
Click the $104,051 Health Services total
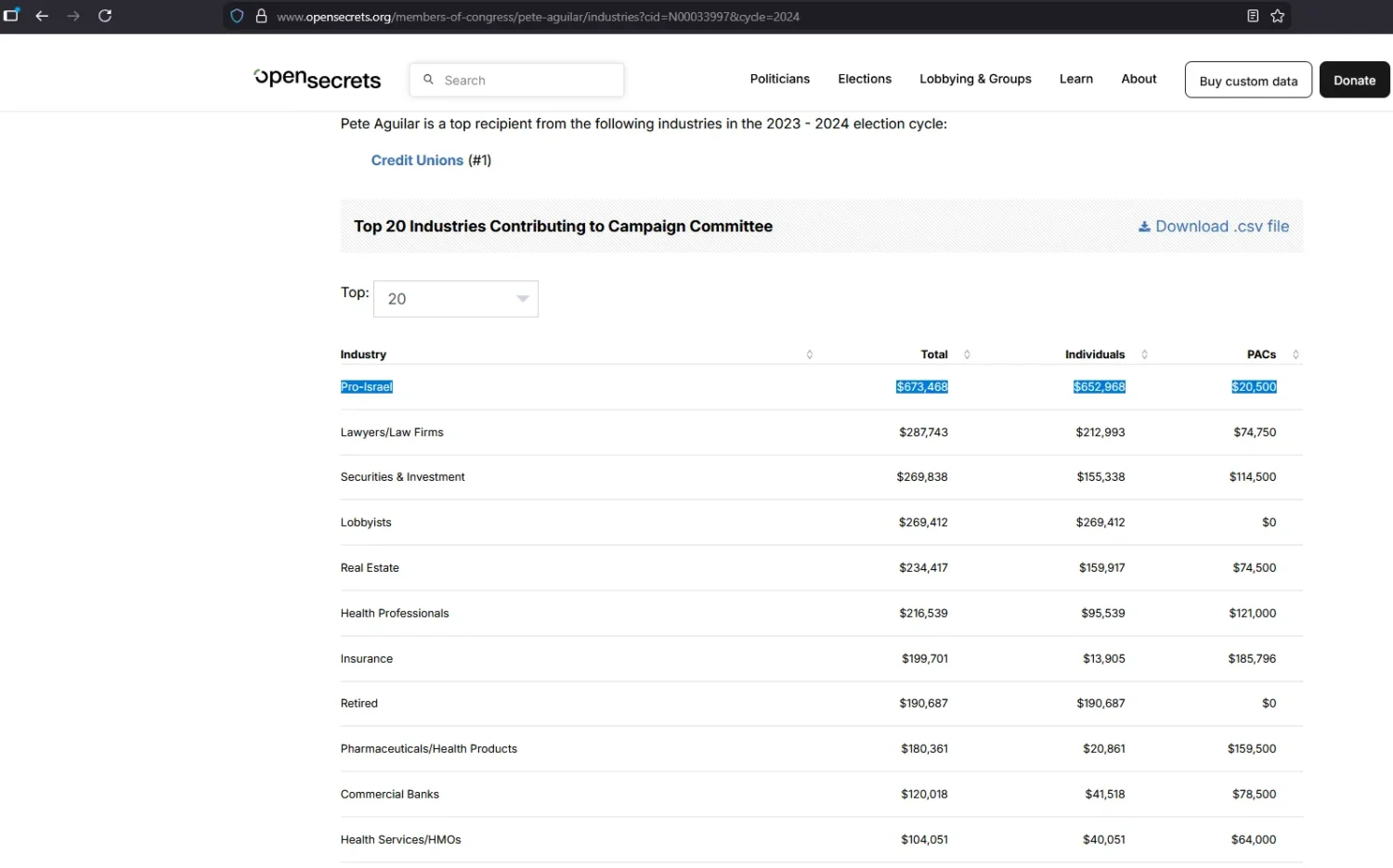point(924,840)
